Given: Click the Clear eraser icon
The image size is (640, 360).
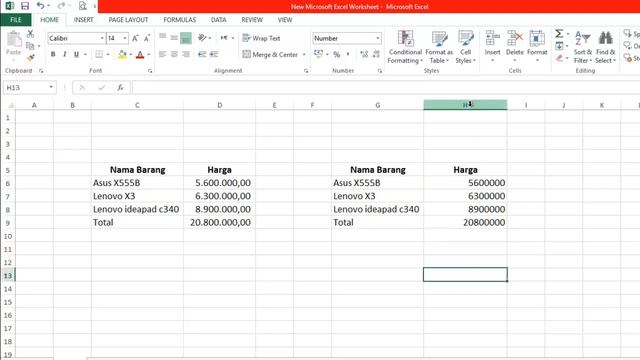Looking at the screenshot, I should 559,58.
